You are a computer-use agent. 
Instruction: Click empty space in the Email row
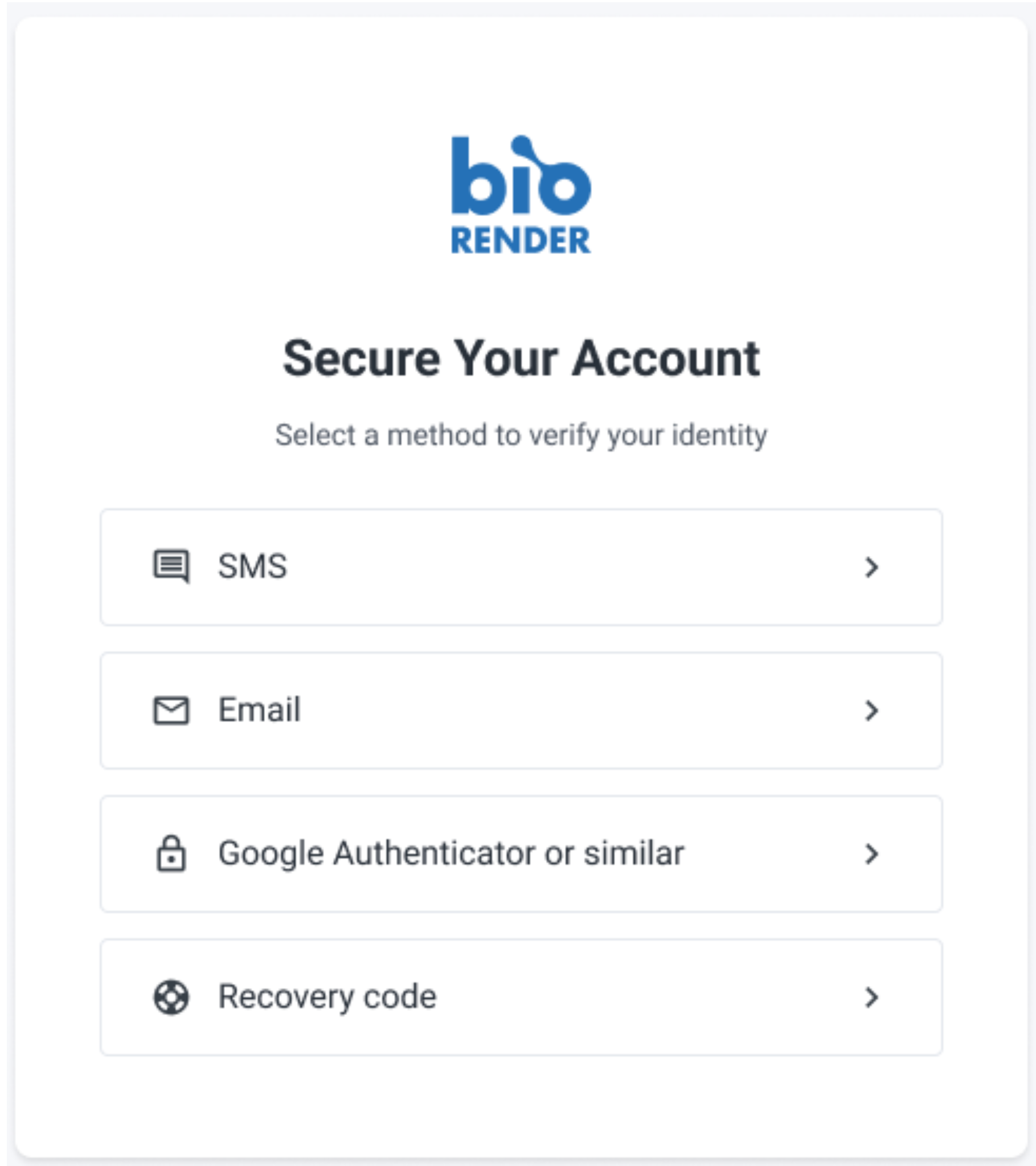tap(571, 710)
